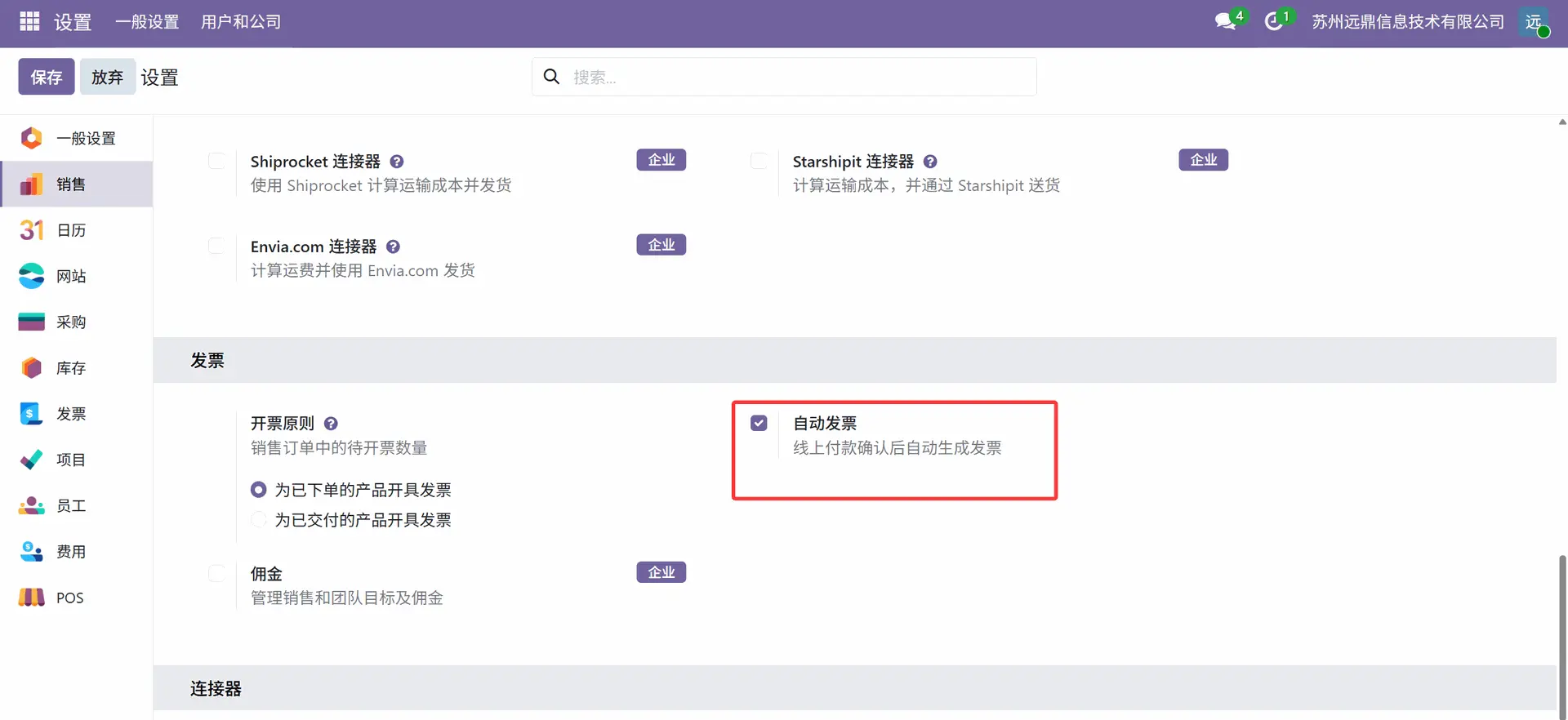Open the apps grid menu icon
This screenshot has width=1568, height=720.
[x=29, y=22]
